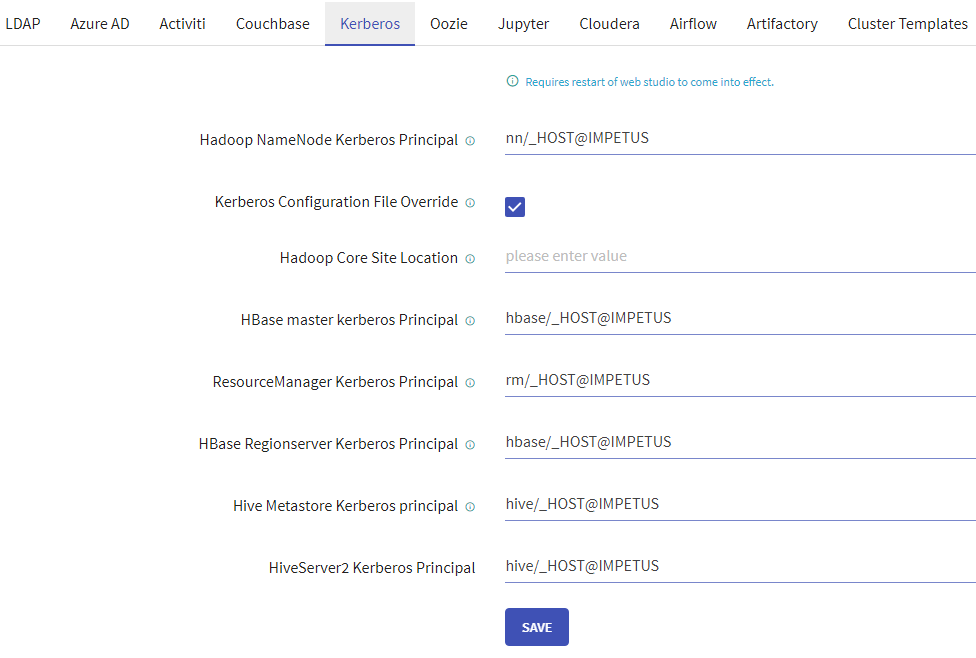The width and height of the screenshot is (976, 658).
Task: Switch to the Couchbase tab
Action: tap(272, 23)
